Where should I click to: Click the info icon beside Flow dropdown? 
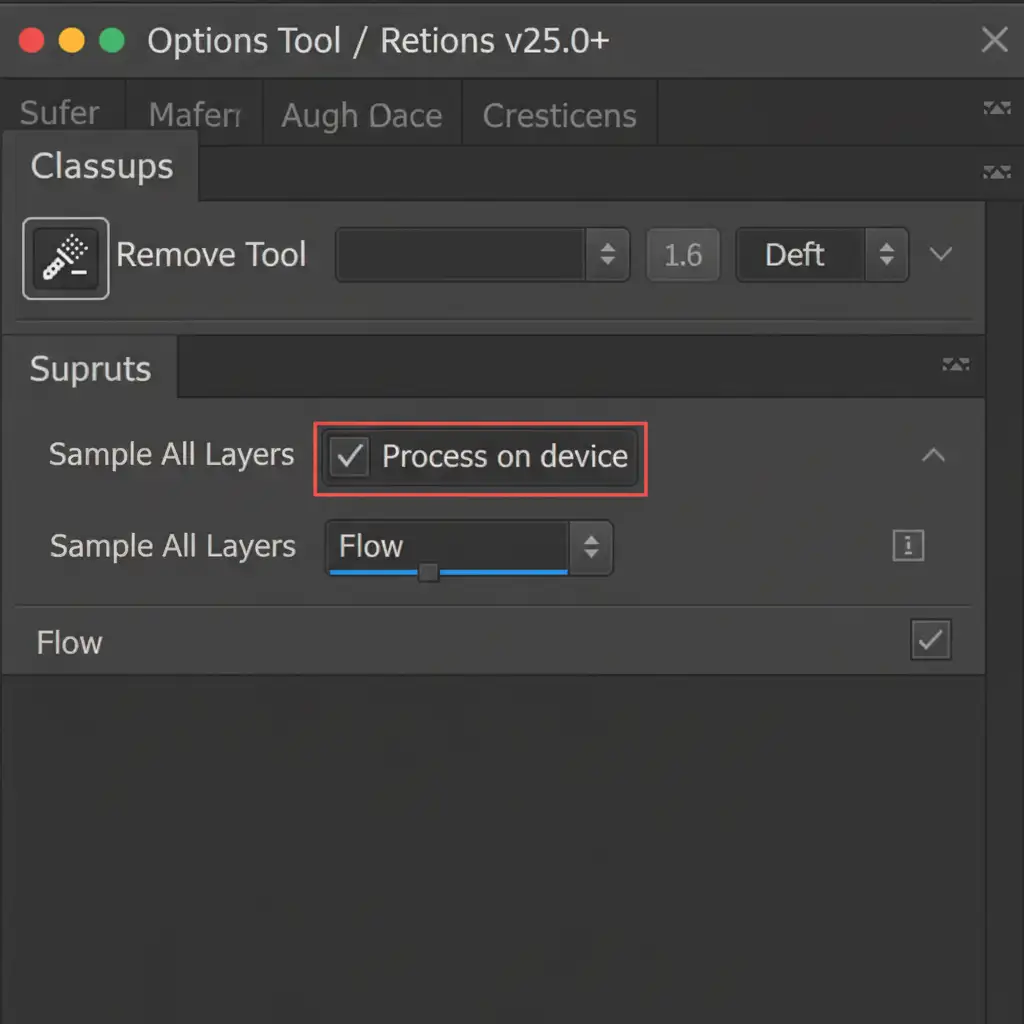[908, 546]
